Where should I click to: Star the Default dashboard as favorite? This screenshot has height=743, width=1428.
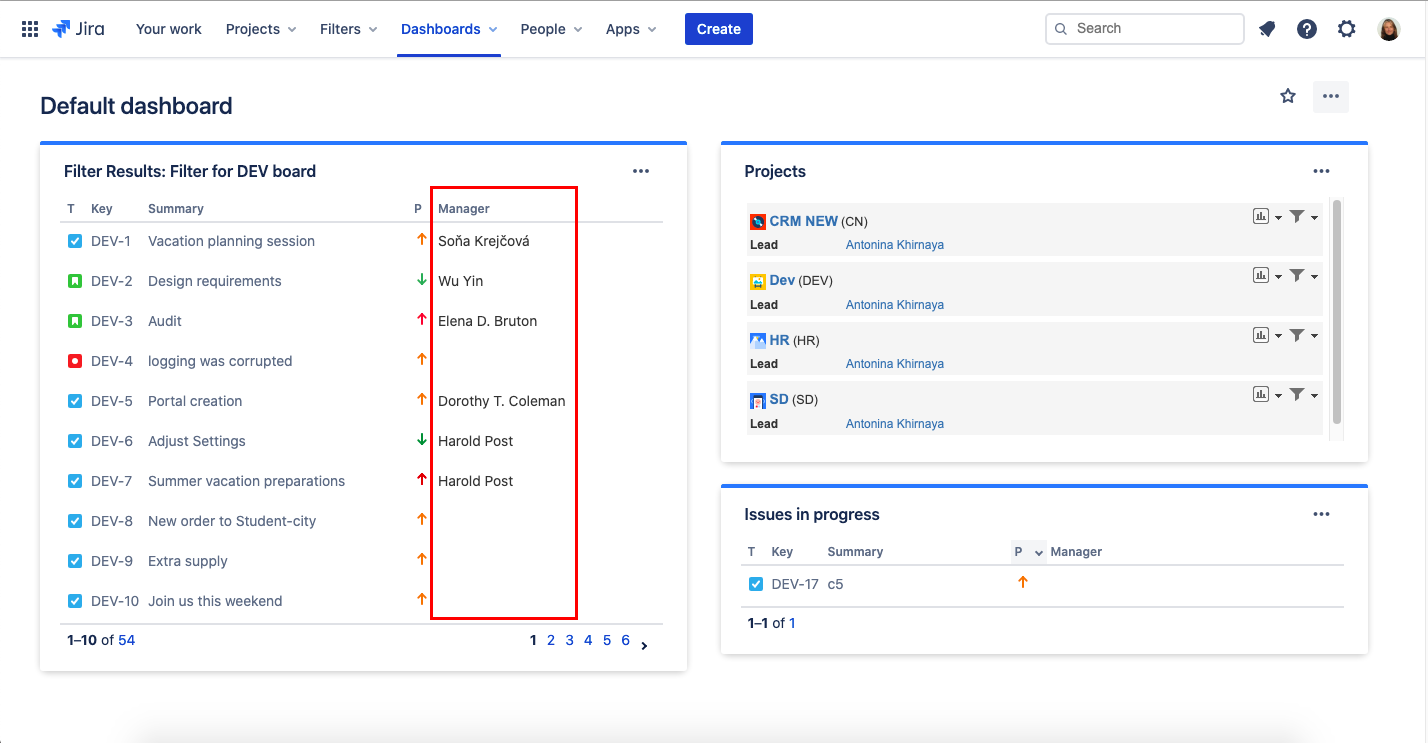click(x=1288, y=96)
